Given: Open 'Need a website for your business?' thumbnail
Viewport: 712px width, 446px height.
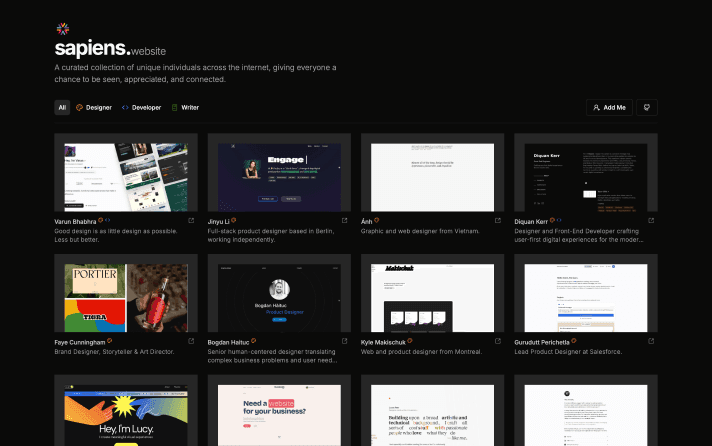Looking at the screenshot, I should click(279, 411).
